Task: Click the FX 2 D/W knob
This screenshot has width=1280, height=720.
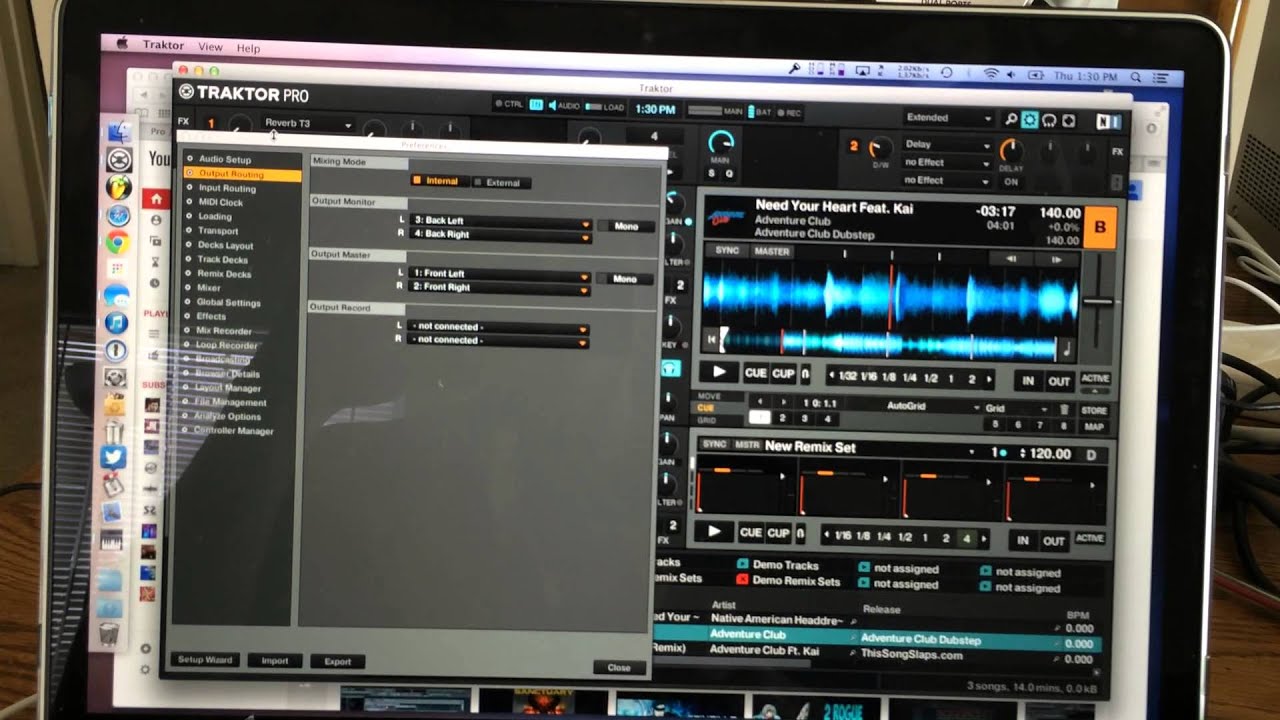Action: coord(880,149)
